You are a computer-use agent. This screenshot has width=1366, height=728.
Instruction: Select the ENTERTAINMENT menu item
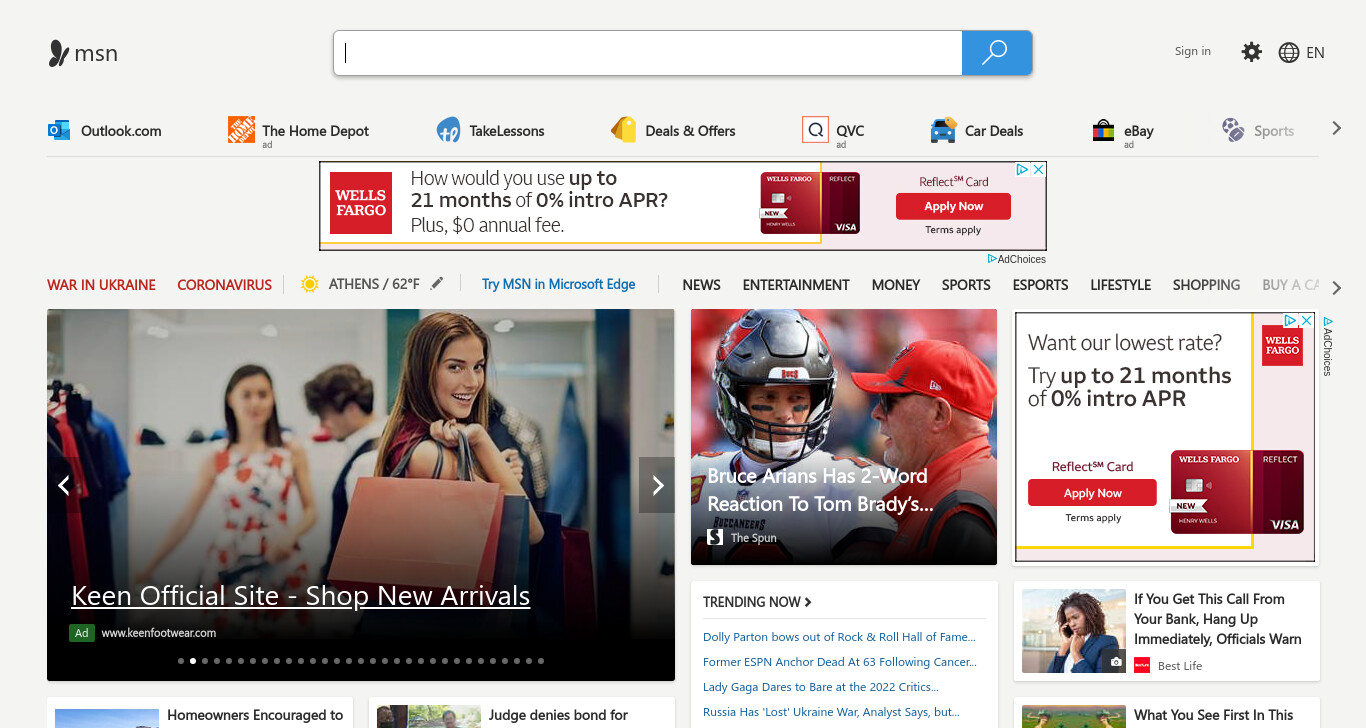[796, 285]
